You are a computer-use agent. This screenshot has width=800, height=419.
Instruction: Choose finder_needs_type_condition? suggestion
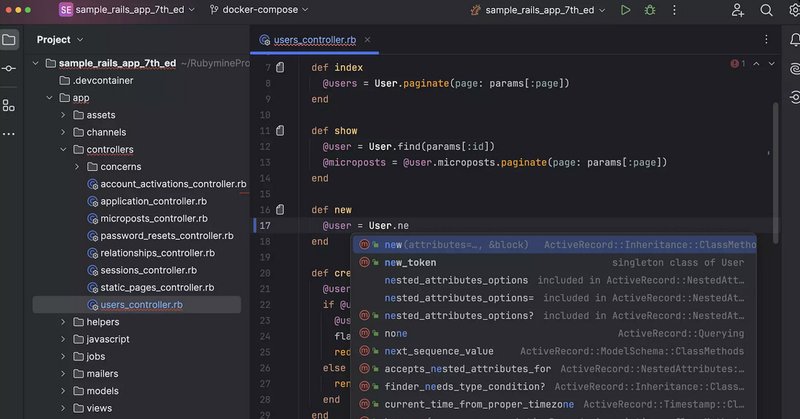coord(555,386)
